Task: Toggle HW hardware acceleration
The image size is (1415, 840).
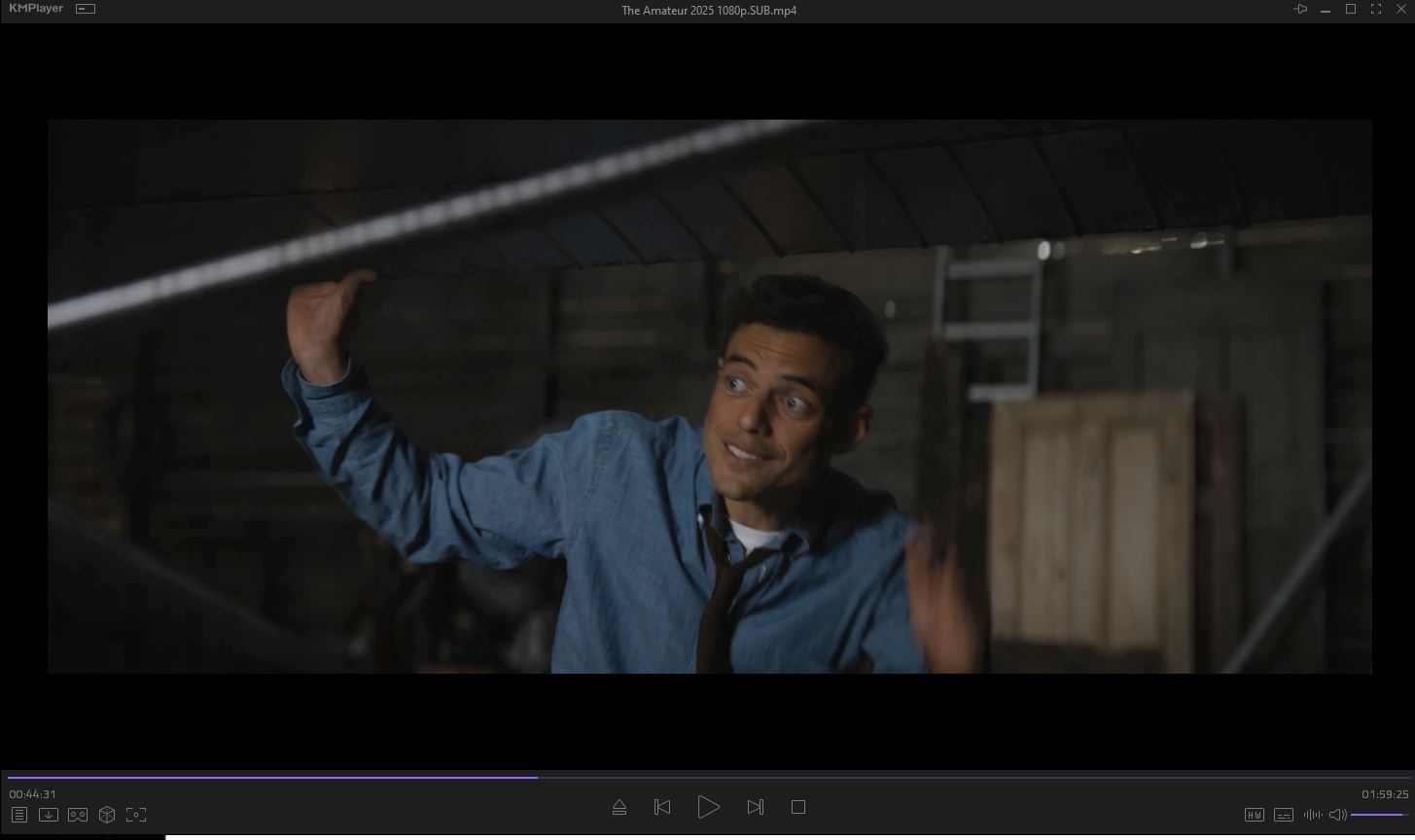Action: tap(1254, 815)
